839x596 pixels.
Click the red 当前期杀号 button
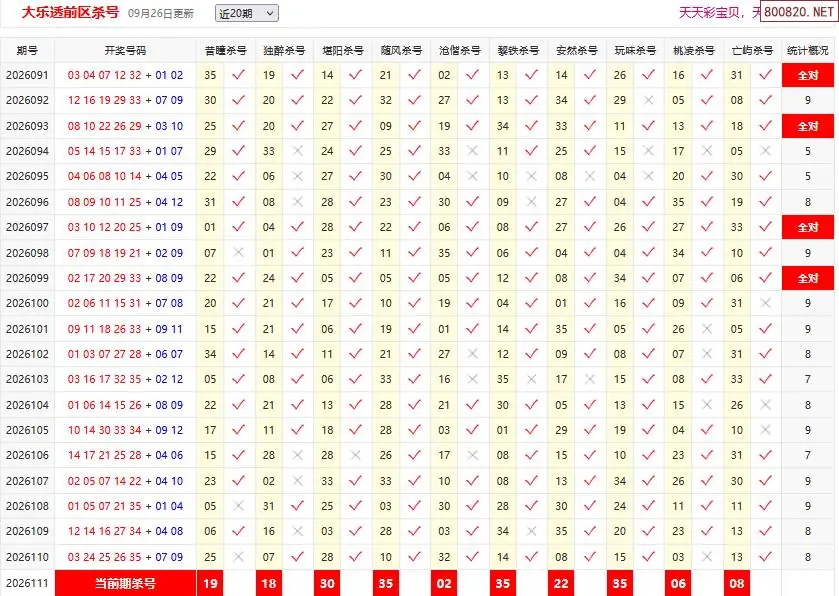[125, 583]
